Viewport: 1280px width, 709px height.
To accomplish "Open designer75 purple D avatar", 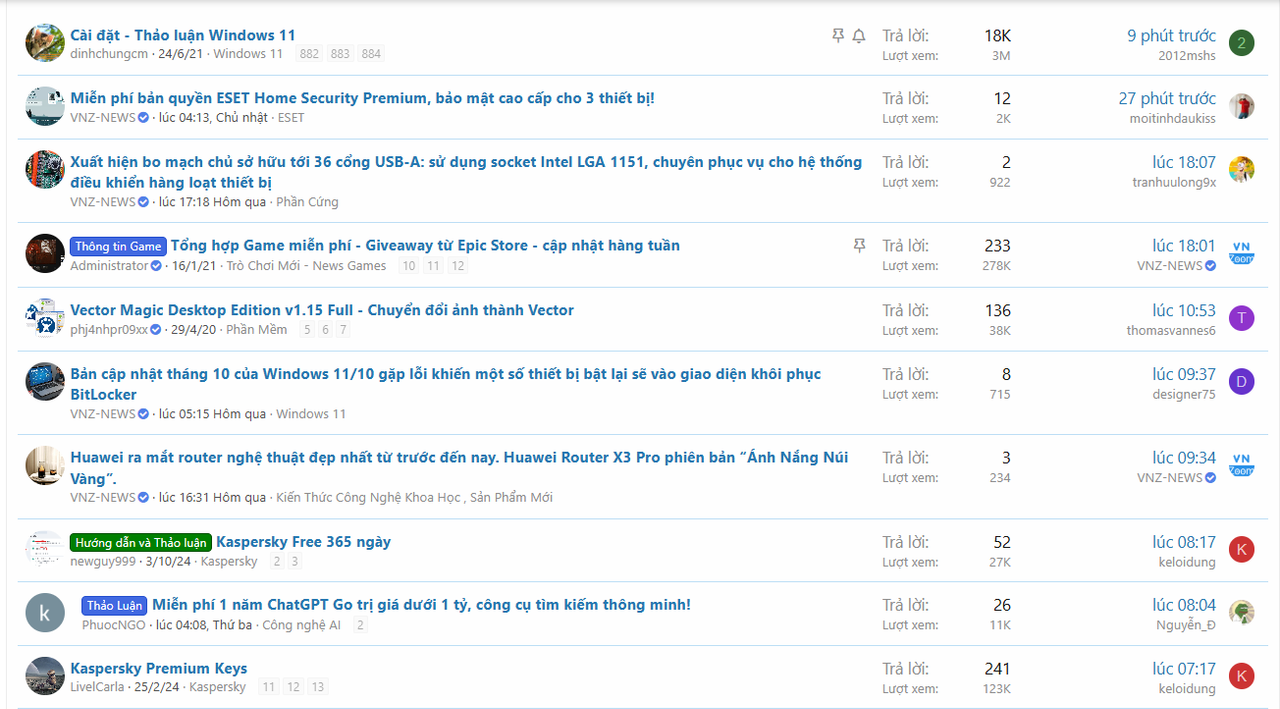I will pyautogui.click(x=1241, y=382).
